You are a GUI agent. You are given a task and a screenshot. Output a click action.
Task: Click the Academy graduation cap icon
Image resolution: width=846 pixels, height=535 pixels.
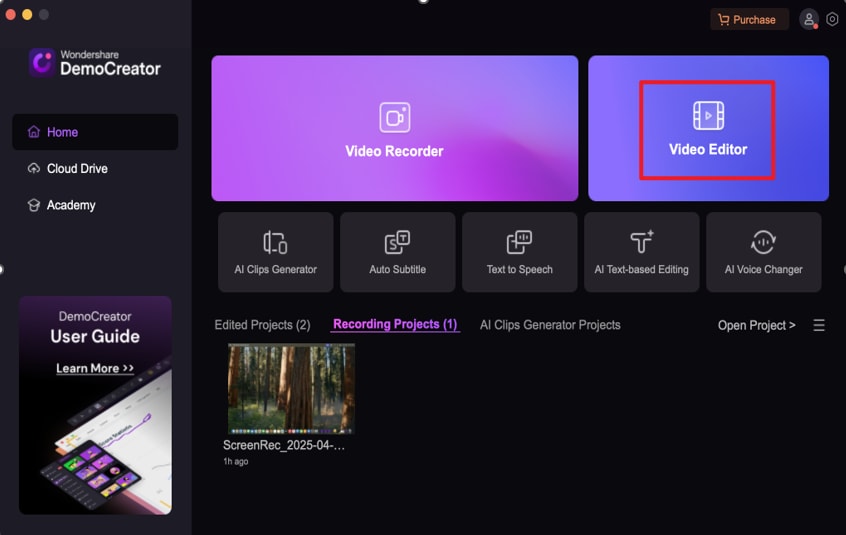click(x=33, y=205)
